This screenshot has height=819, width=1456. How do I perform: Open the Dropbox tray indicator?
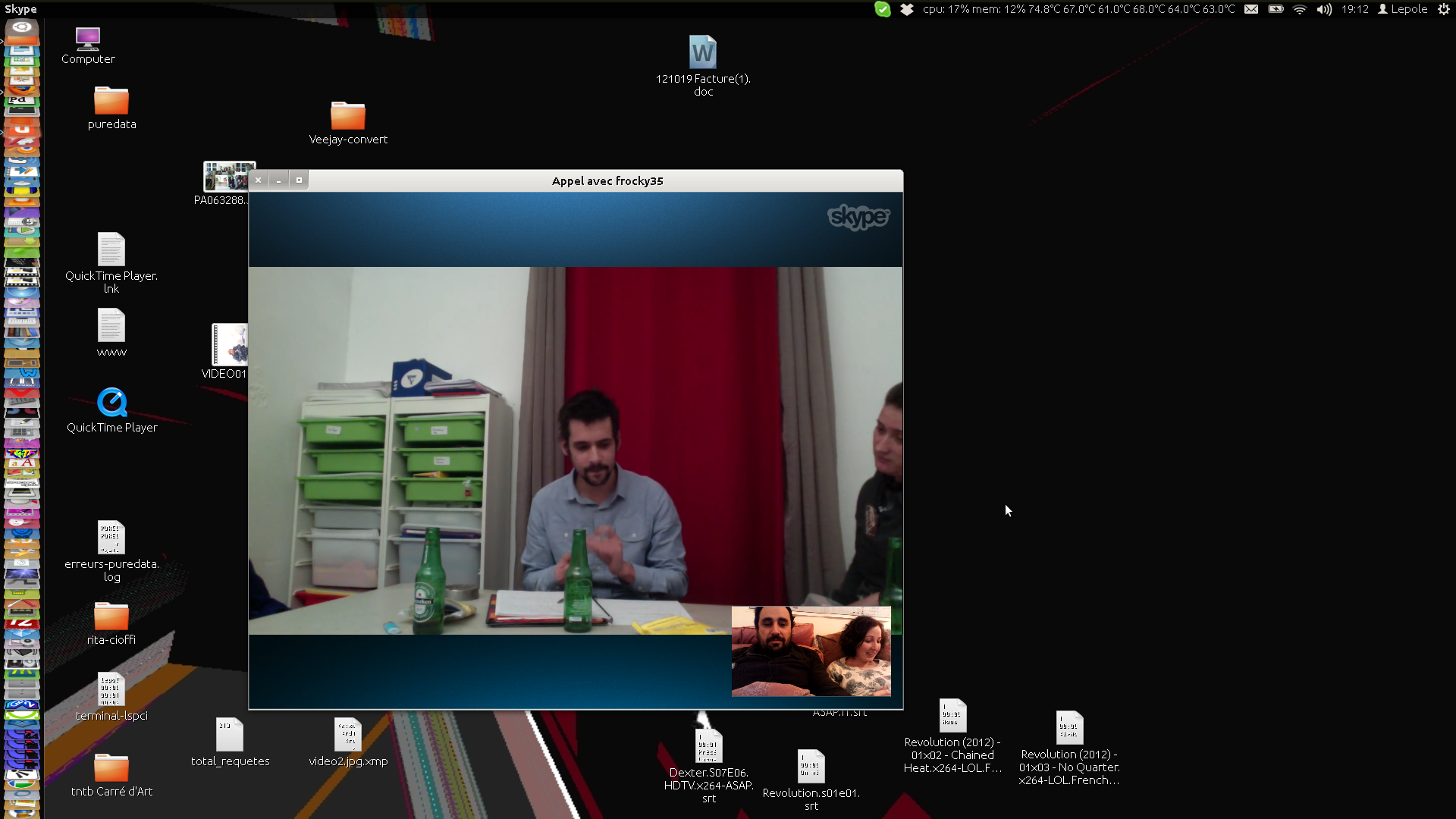[x=906, y=9]
